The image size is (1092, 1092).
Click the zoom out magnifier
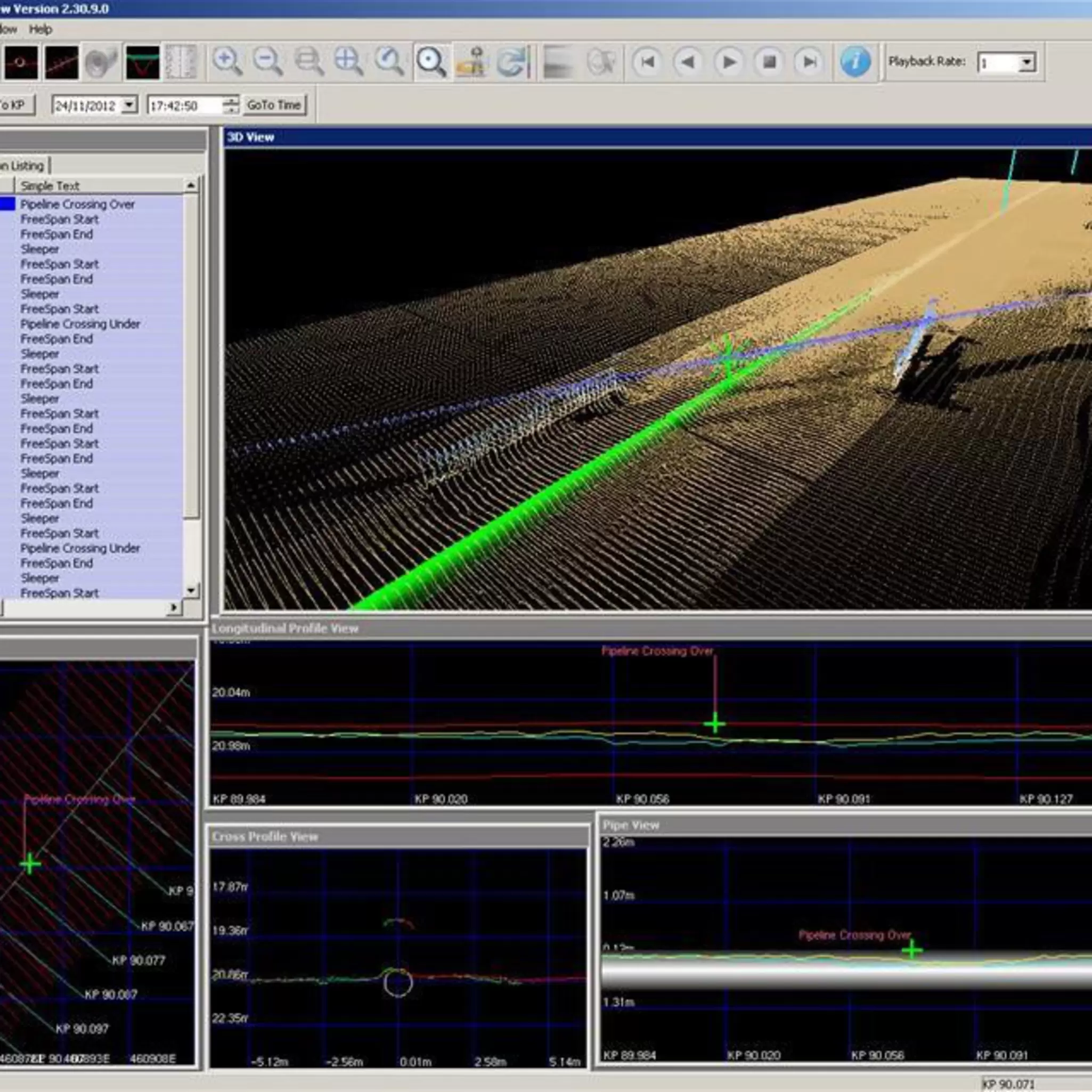tap(268, 62)
